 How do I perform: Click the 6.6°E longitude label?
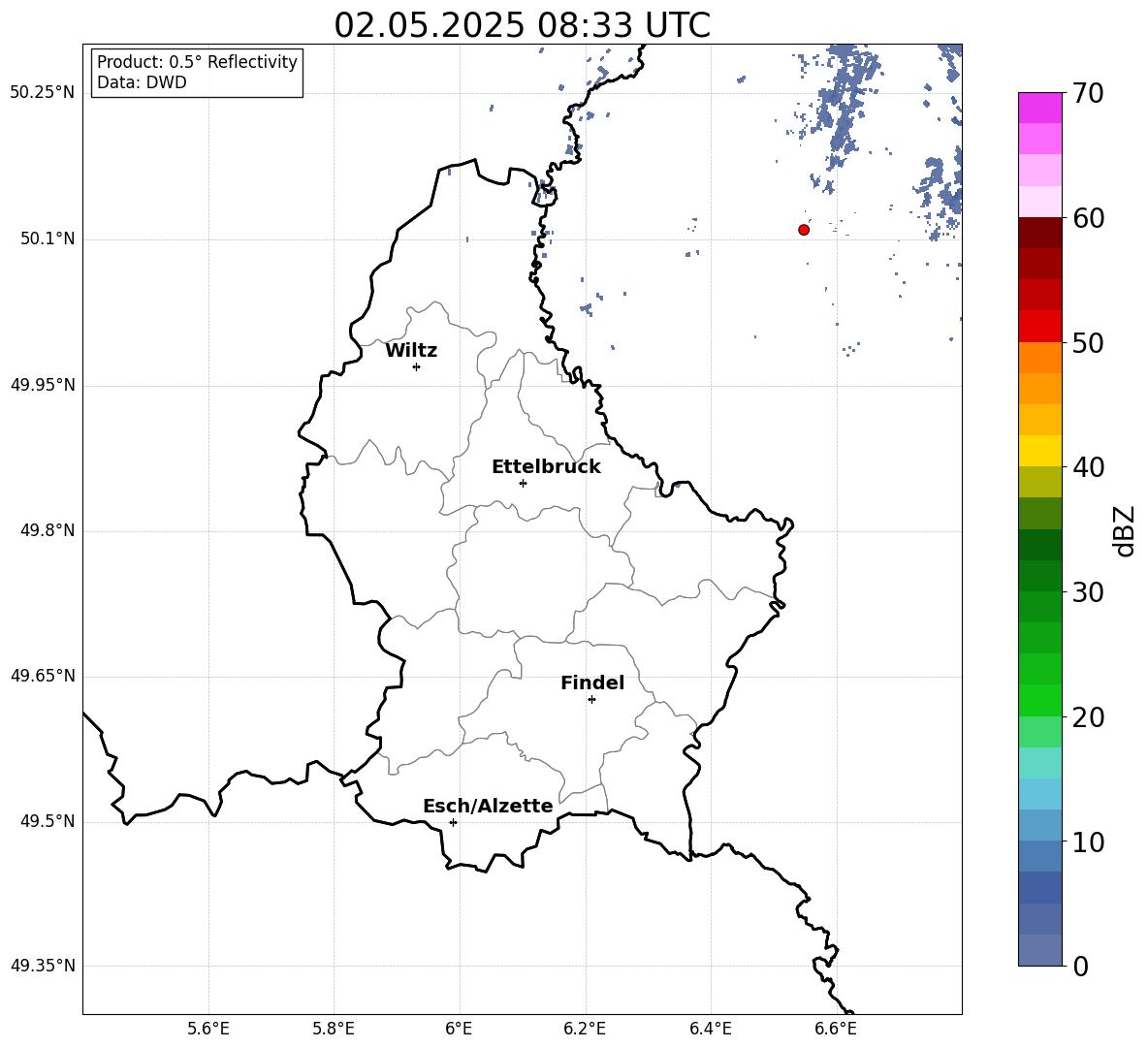tap(836, 1029)
